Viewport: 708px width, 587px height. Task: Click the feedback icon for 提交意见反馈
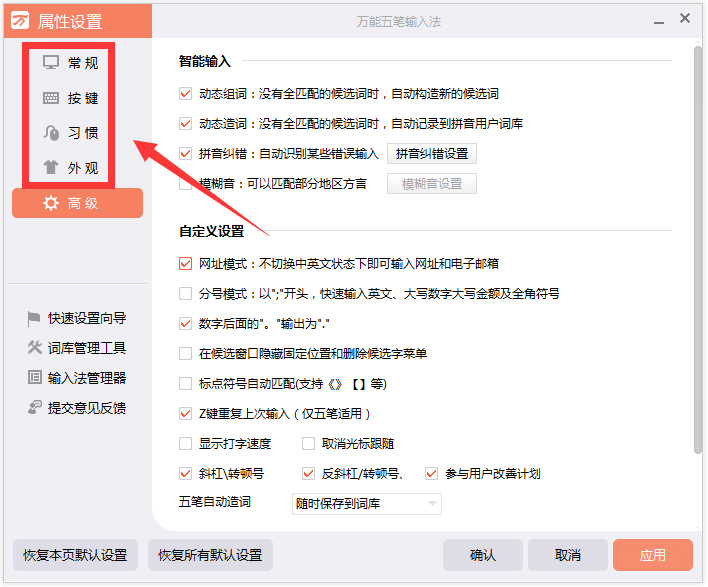point(35,407)
